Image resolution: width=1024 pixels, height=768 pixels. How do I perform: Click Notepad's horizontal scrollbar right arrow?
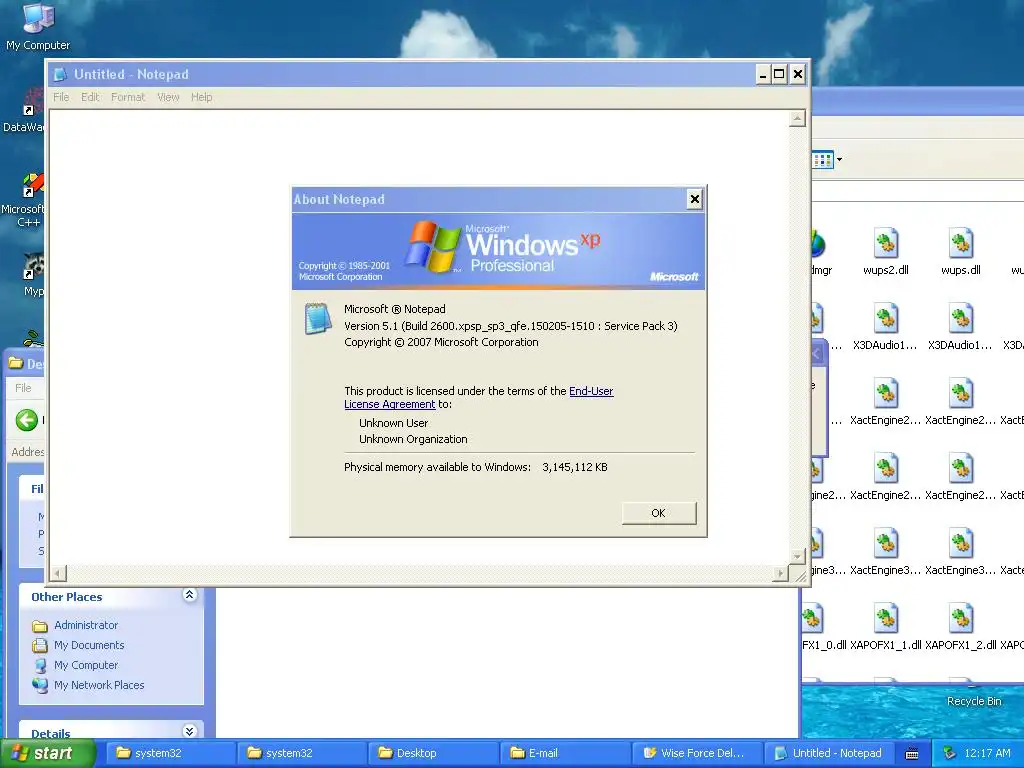pyautogui.click(x=780, y=573)
